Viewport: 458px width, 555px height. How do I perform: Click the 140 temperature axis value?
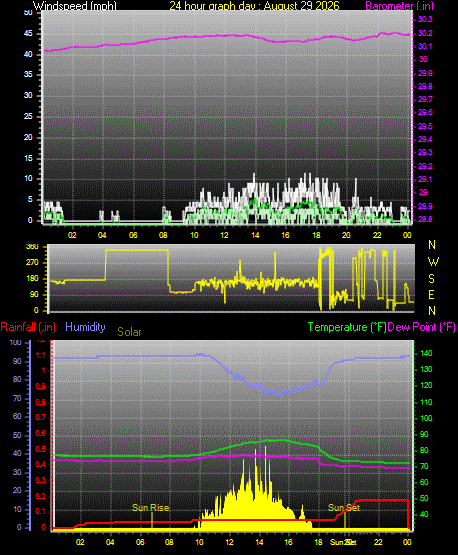point(426,353)
